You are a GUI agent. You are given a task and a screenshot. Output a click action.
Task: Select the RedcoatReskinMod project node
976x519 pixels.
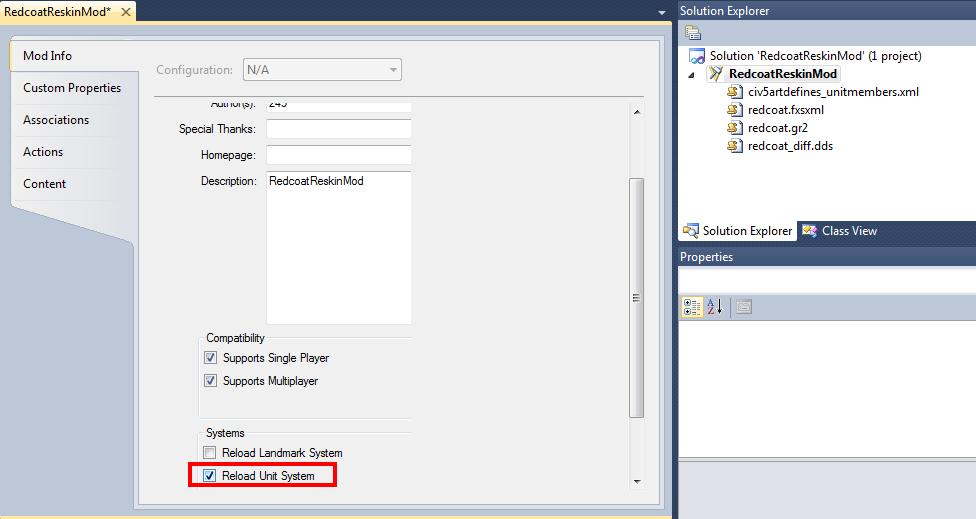[783, 74]
